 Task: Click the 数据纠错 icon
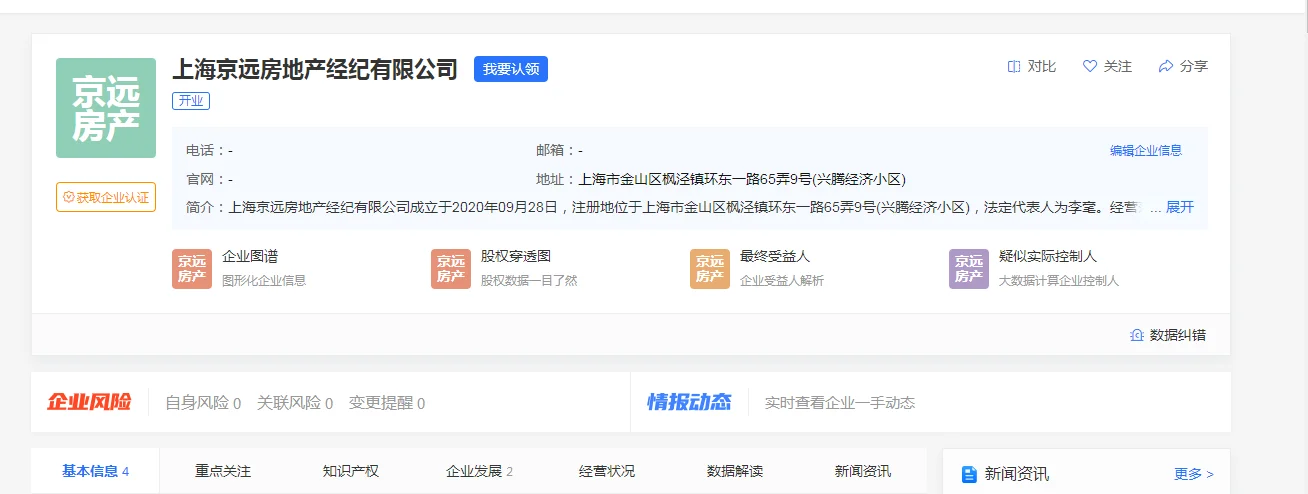tap(1136, 335)
